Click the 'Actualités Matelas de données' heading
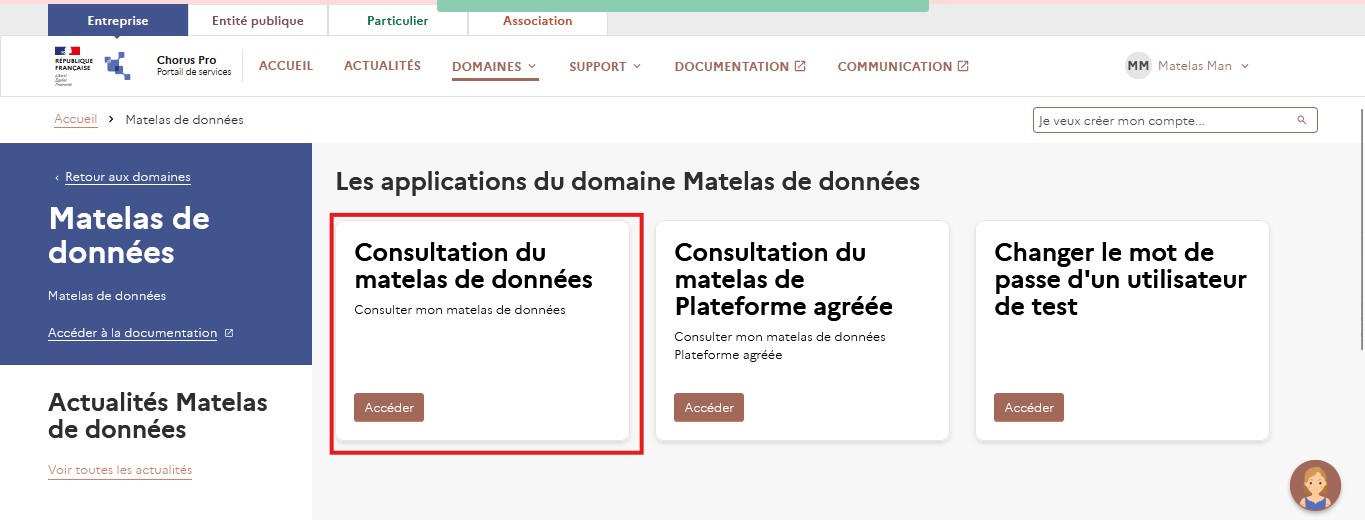Image resolution: width=1365 pixels, height=520 pixels. [x=158, y=416]
